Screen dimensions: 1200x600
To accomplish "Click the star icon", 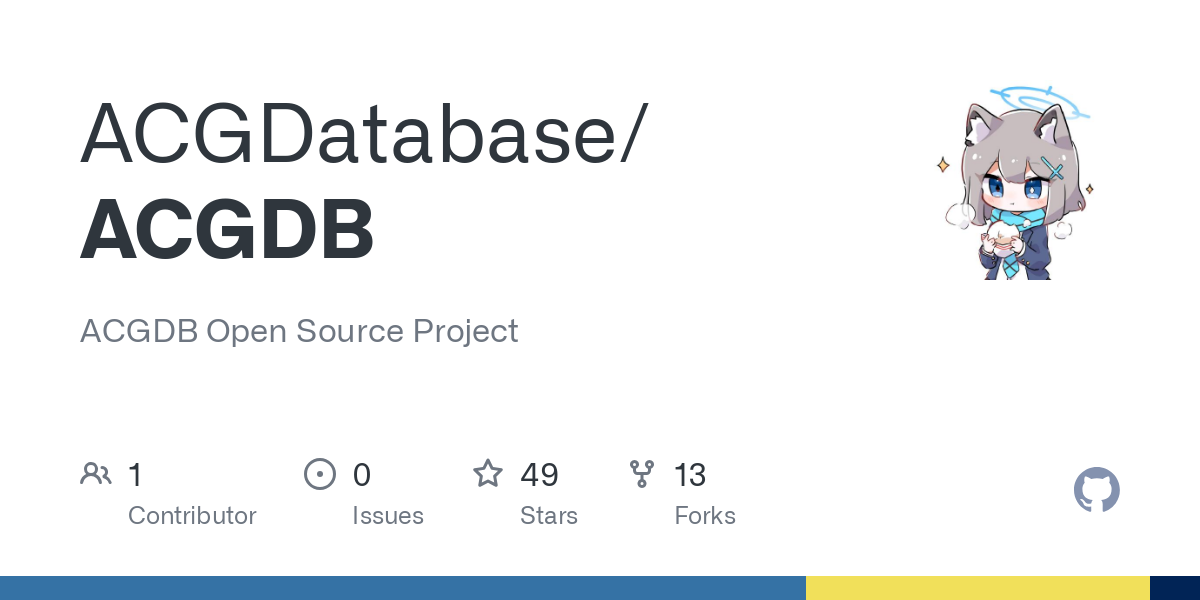I will pos(488,474).
